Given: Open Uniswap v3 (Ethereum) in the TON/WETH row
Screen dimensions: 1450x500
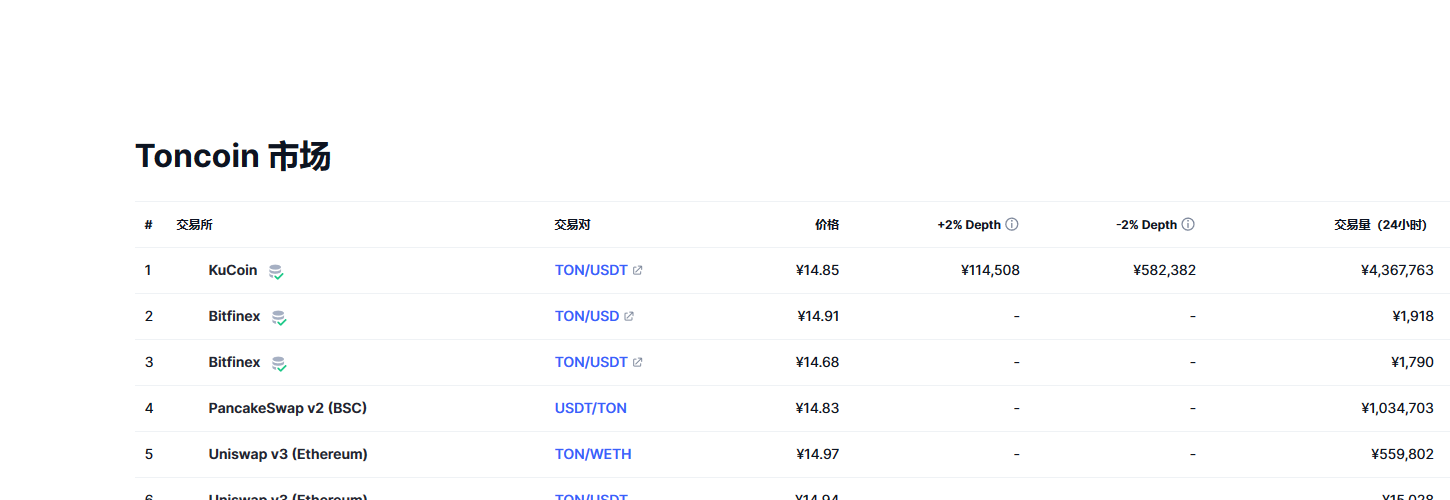Looking at the screenshot, I should tap(288, 454).
